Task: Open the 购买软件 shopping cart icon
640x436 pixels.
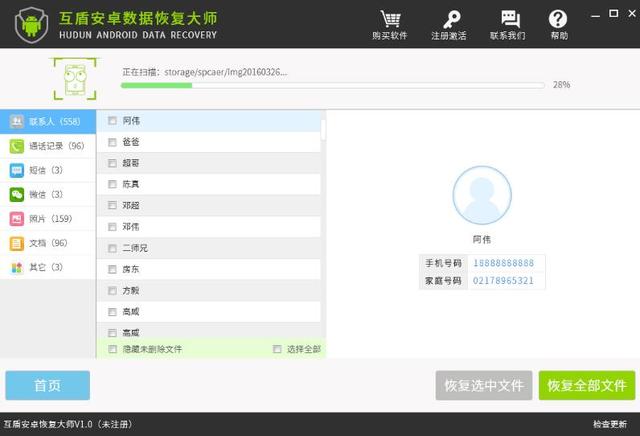Action: pos(390,19)
